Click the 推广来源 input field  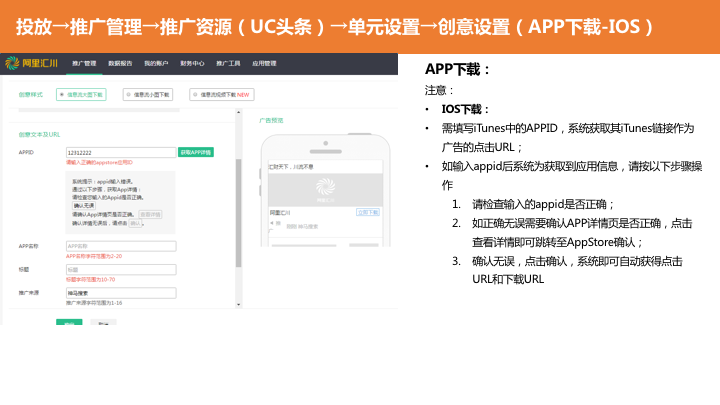[x=121, y=293]
